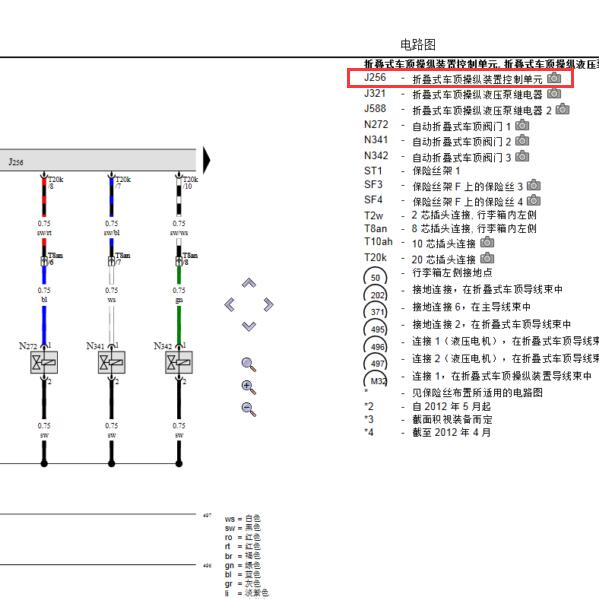Select the J256 control unit bar in diagram
Screen dimensions: 599x599
coord(98,160)
